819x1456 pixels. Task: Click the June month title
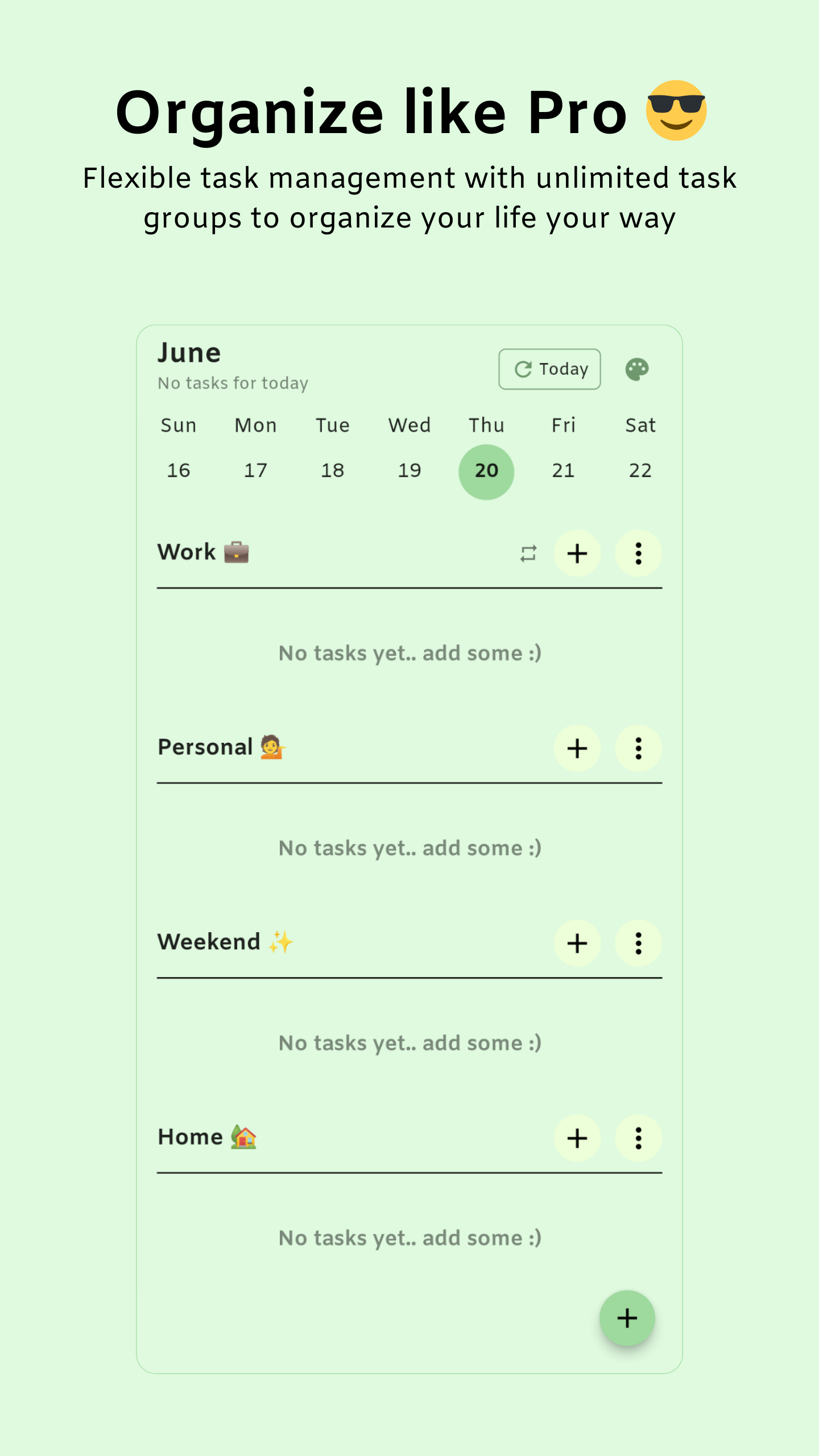pos(189,351)
